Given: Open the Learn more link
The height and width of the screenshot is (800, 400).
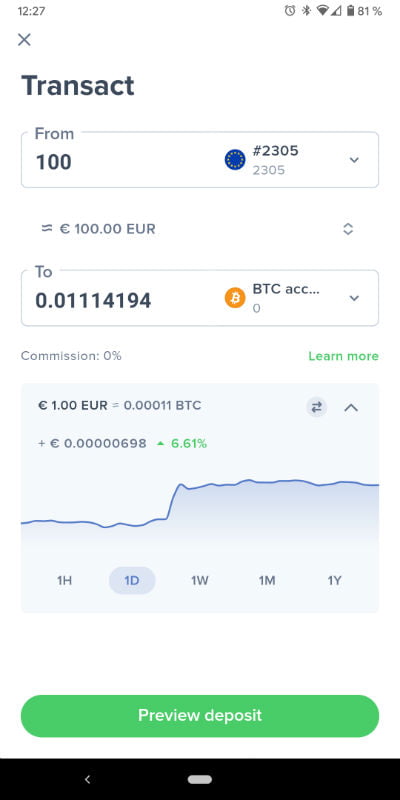Looking at the screenshot, I should [343, 356].
